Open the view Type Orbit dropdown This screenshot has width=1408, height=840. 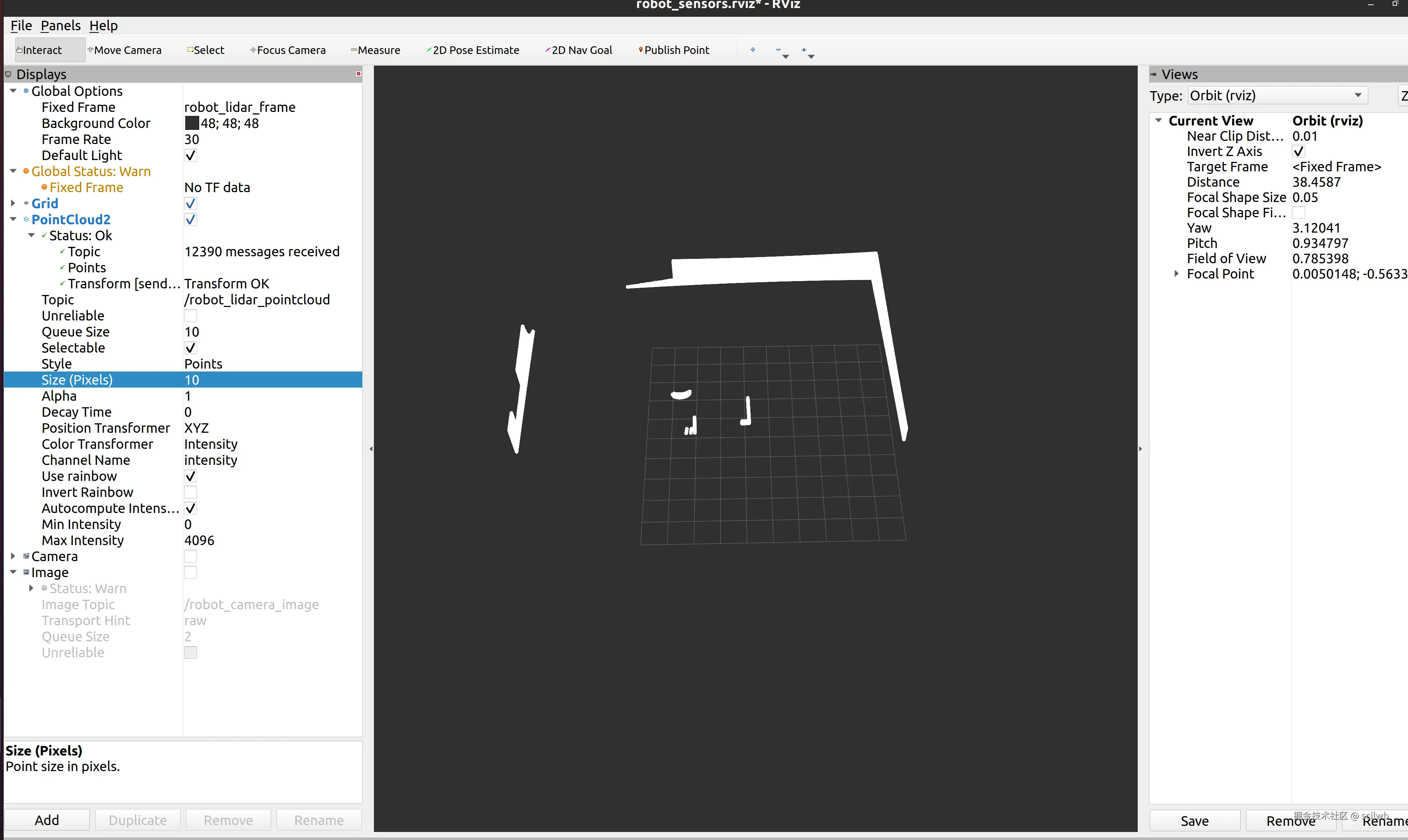tap(1277, 96)
